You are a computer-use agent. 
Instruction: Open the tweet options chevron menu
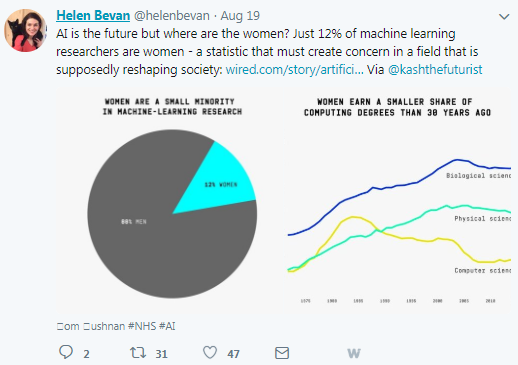[x=504, y=17]
